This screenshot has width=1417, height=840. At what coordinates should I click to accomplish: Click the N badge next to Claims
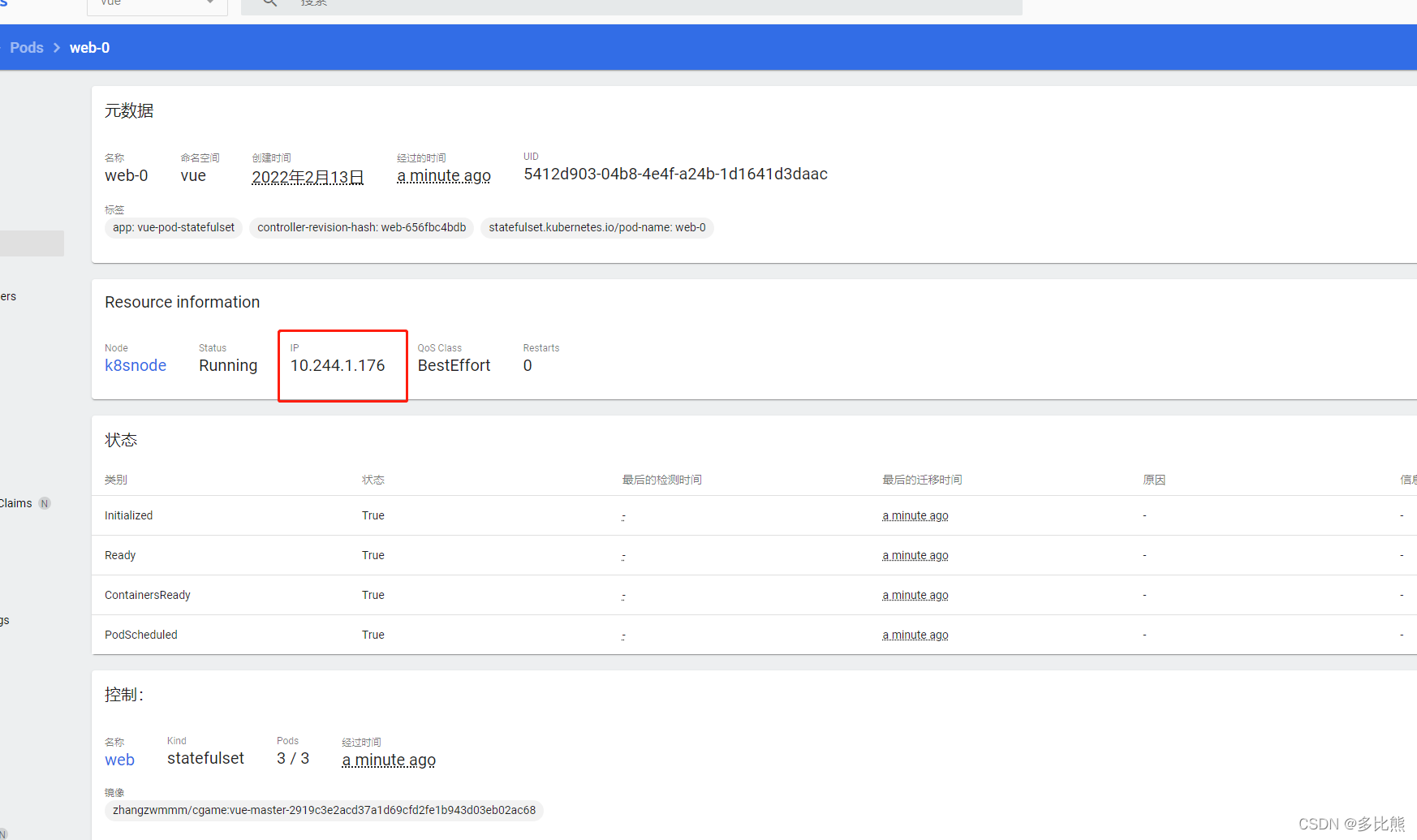45,503
